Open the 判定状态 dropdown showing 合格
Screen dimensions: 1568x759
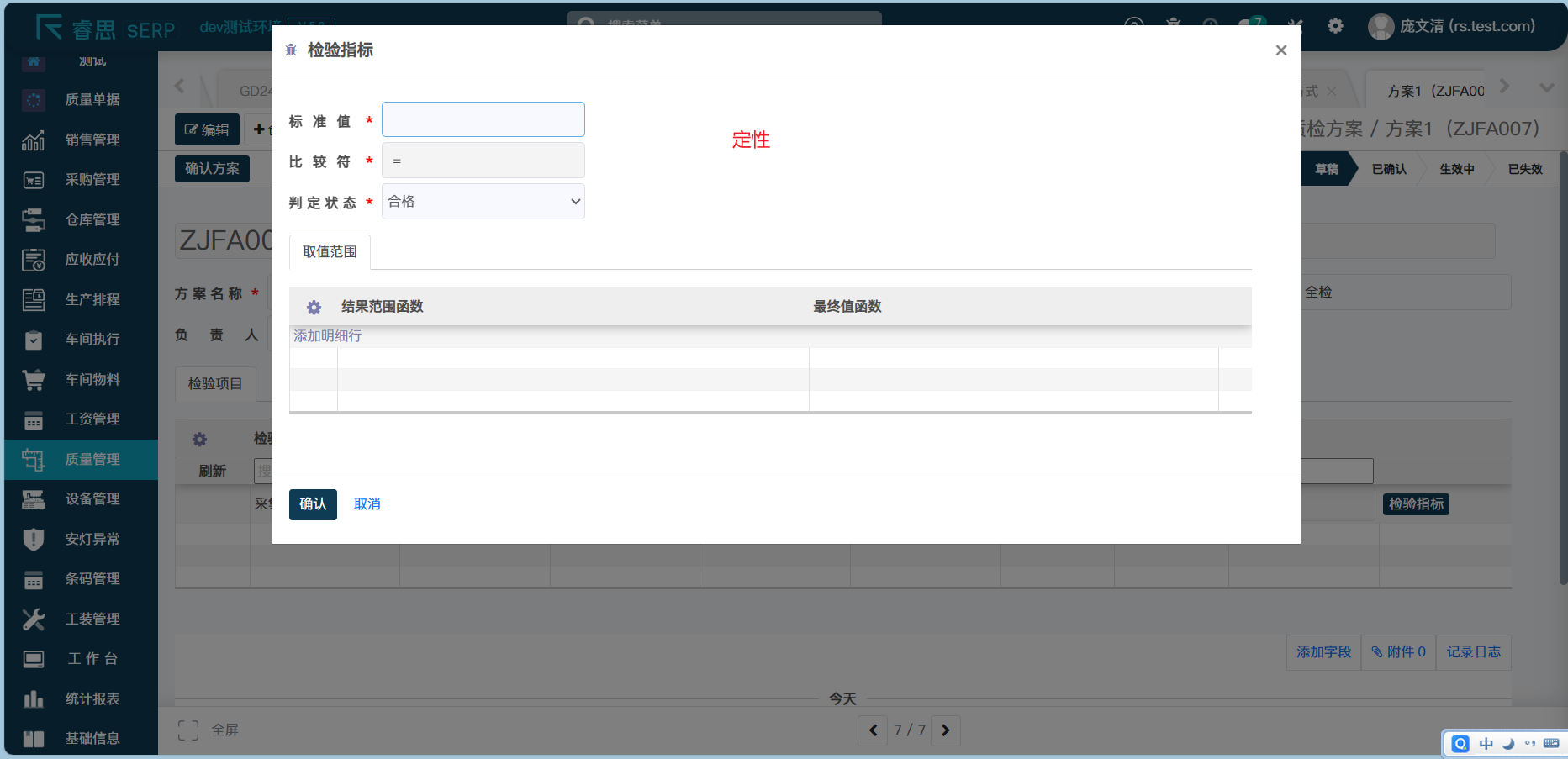coord(483,202)
